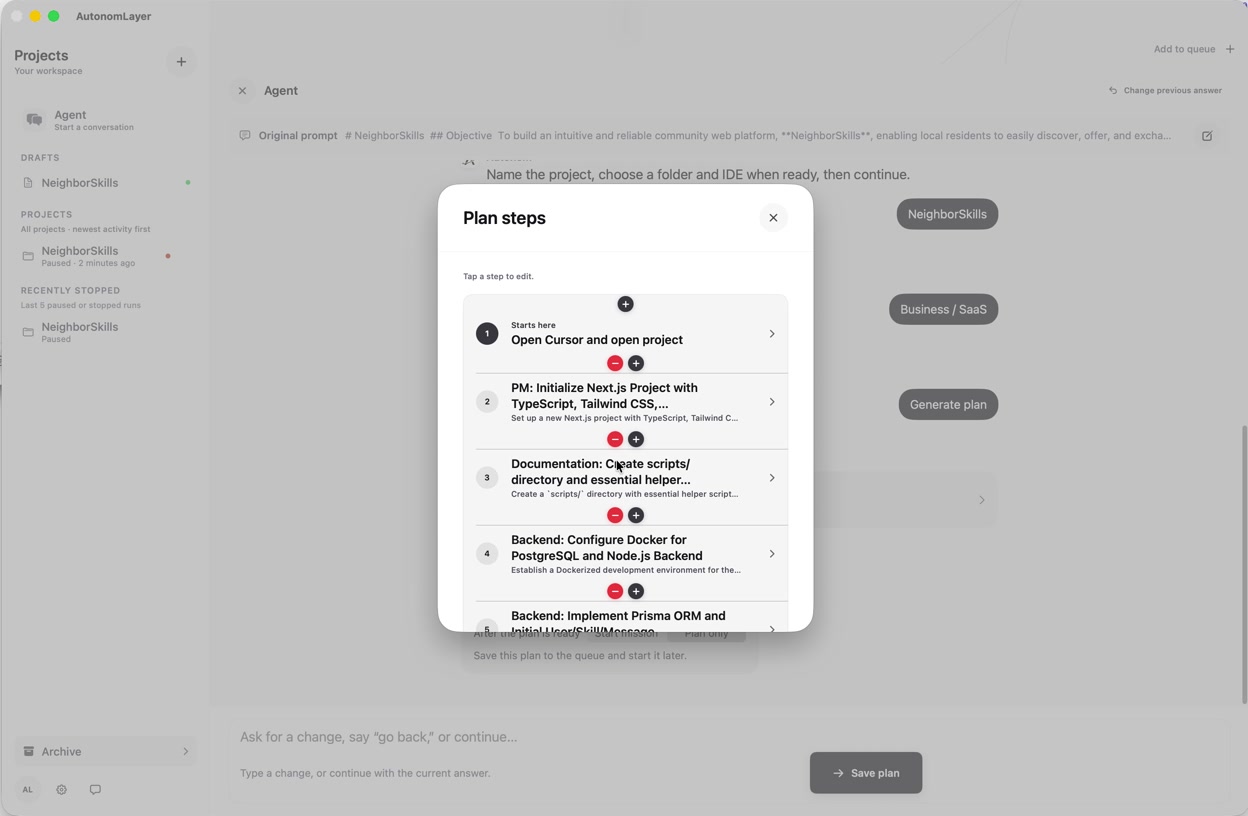This screenshot has width=1248, height=816.
Task: Click the edit icon beside Original prompt
Action: coord(1207,136)
